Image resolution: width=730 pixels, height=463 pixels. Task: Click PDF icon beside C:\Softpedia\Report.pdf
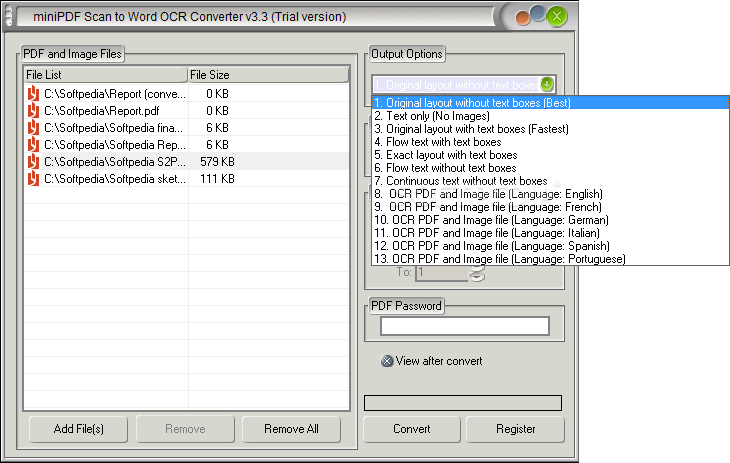pos(33,111)
